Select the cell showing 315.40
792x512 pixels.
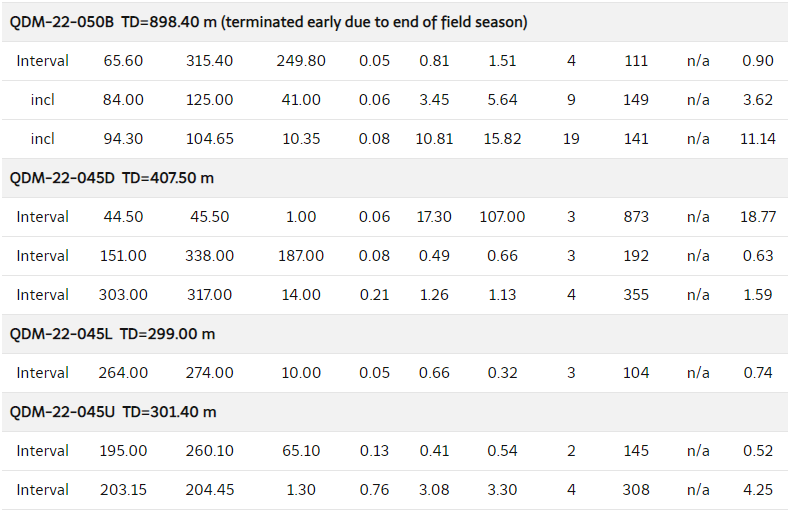point(209,61)
